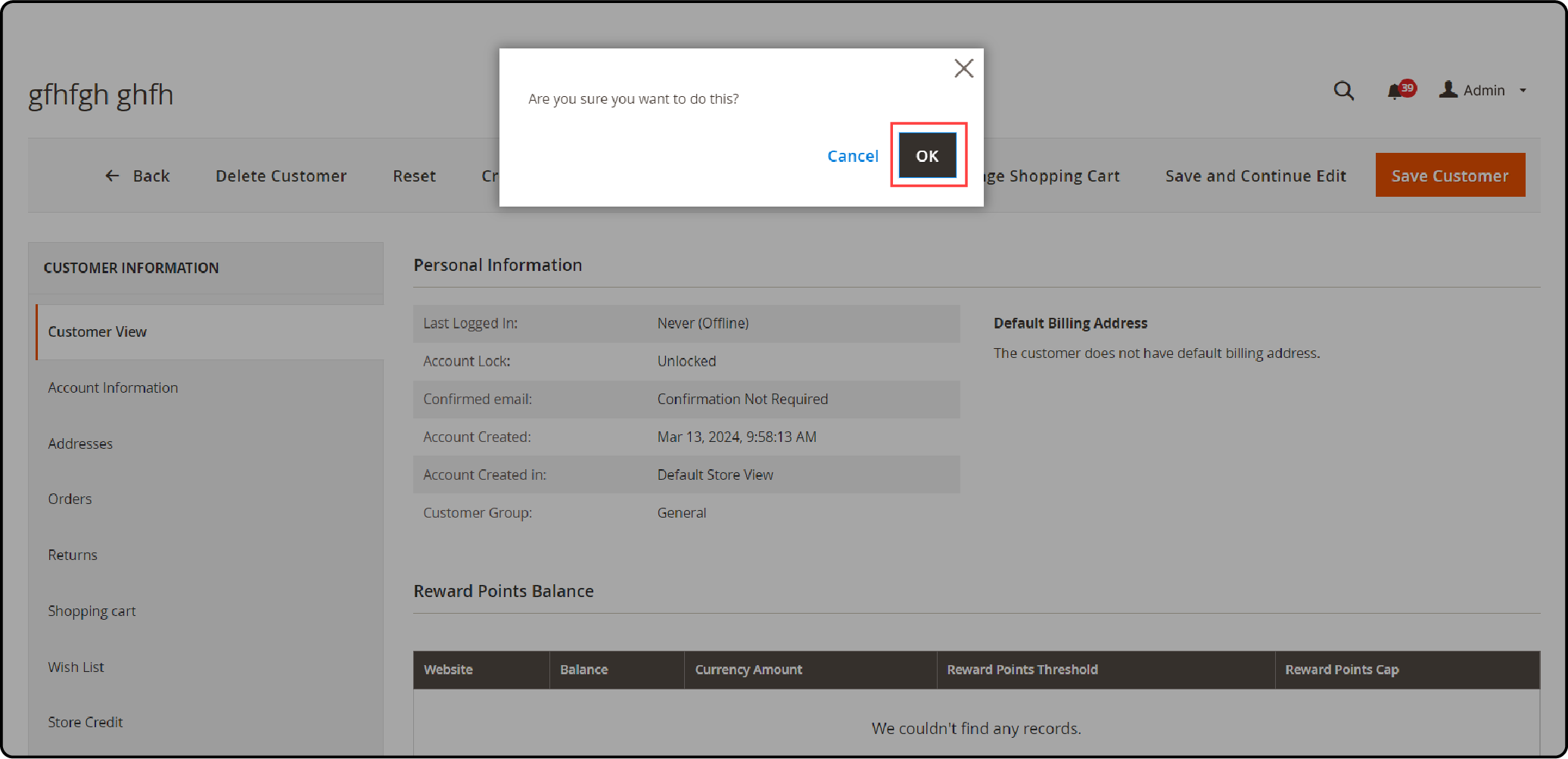Click Website column header
Screen dimensions: 1568x759
pos(481,670)
